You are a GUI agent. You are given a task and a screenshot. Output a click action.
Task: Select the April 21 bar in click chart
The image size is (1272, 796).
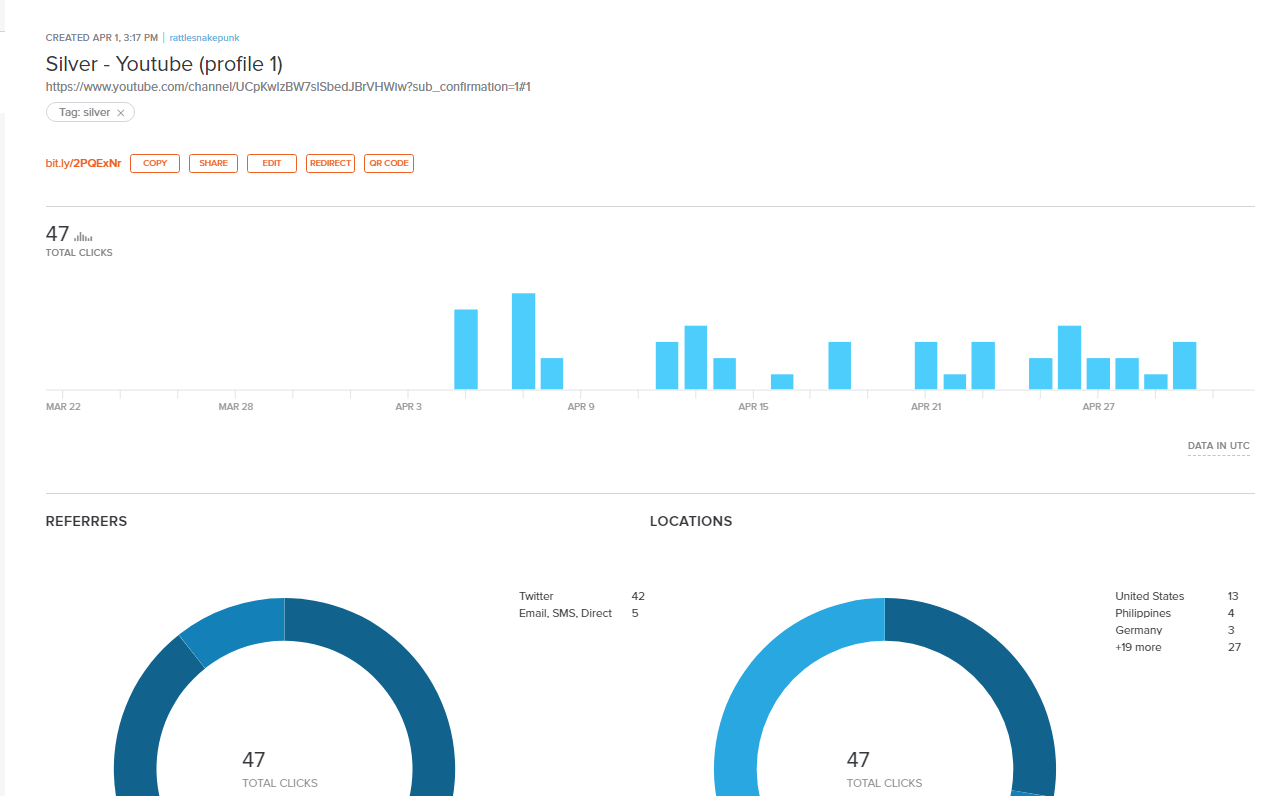click(x=926, y=365)
